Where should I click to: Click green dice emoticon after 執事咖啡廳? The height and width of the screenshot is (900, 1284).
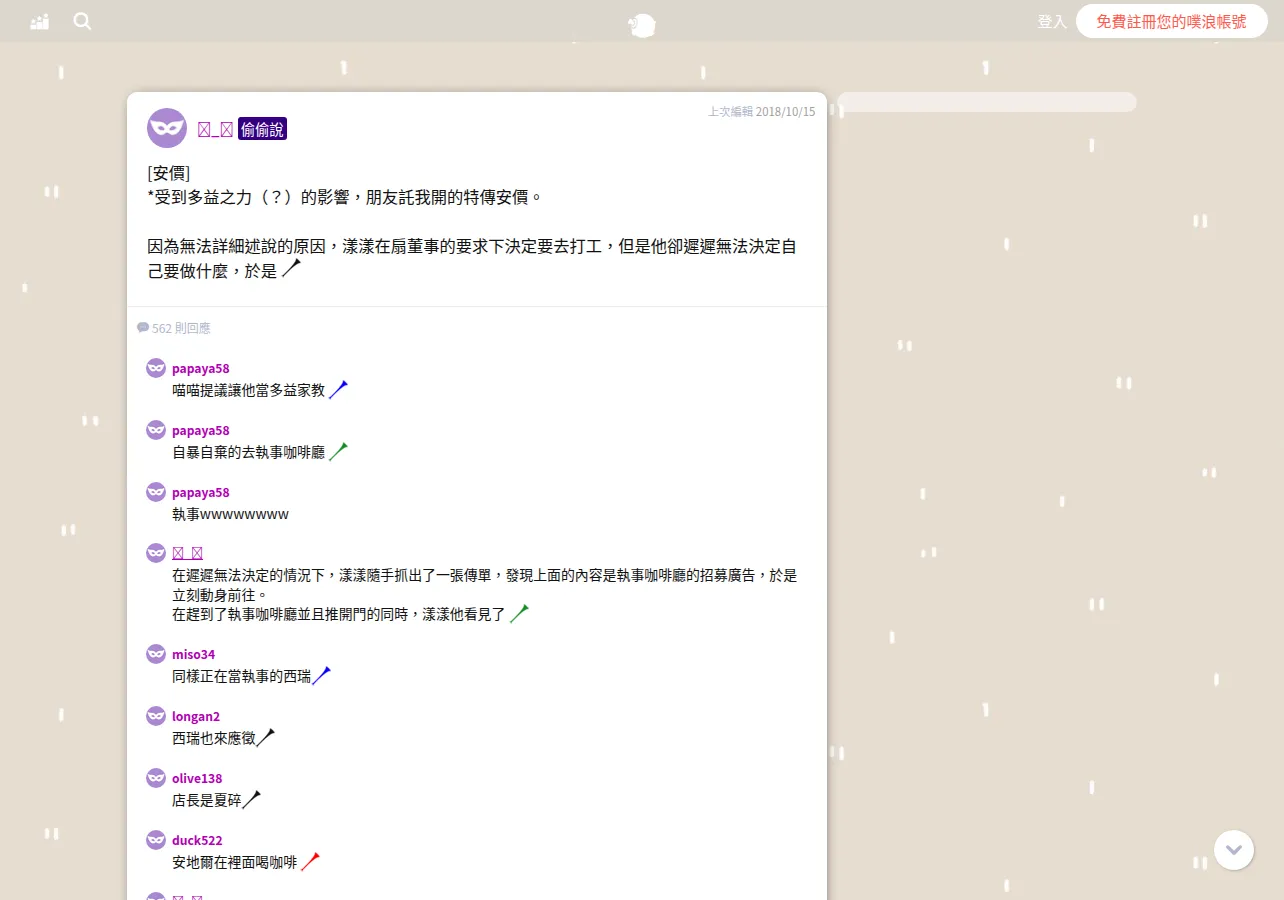[x=338, y=452]
